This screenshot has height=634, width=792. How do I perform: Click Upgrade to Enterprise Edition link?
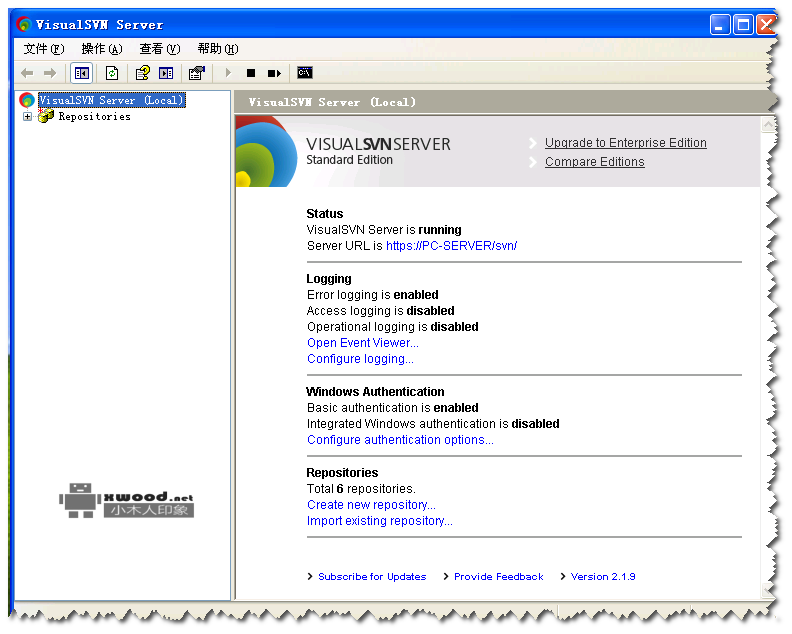pos(625,143)
